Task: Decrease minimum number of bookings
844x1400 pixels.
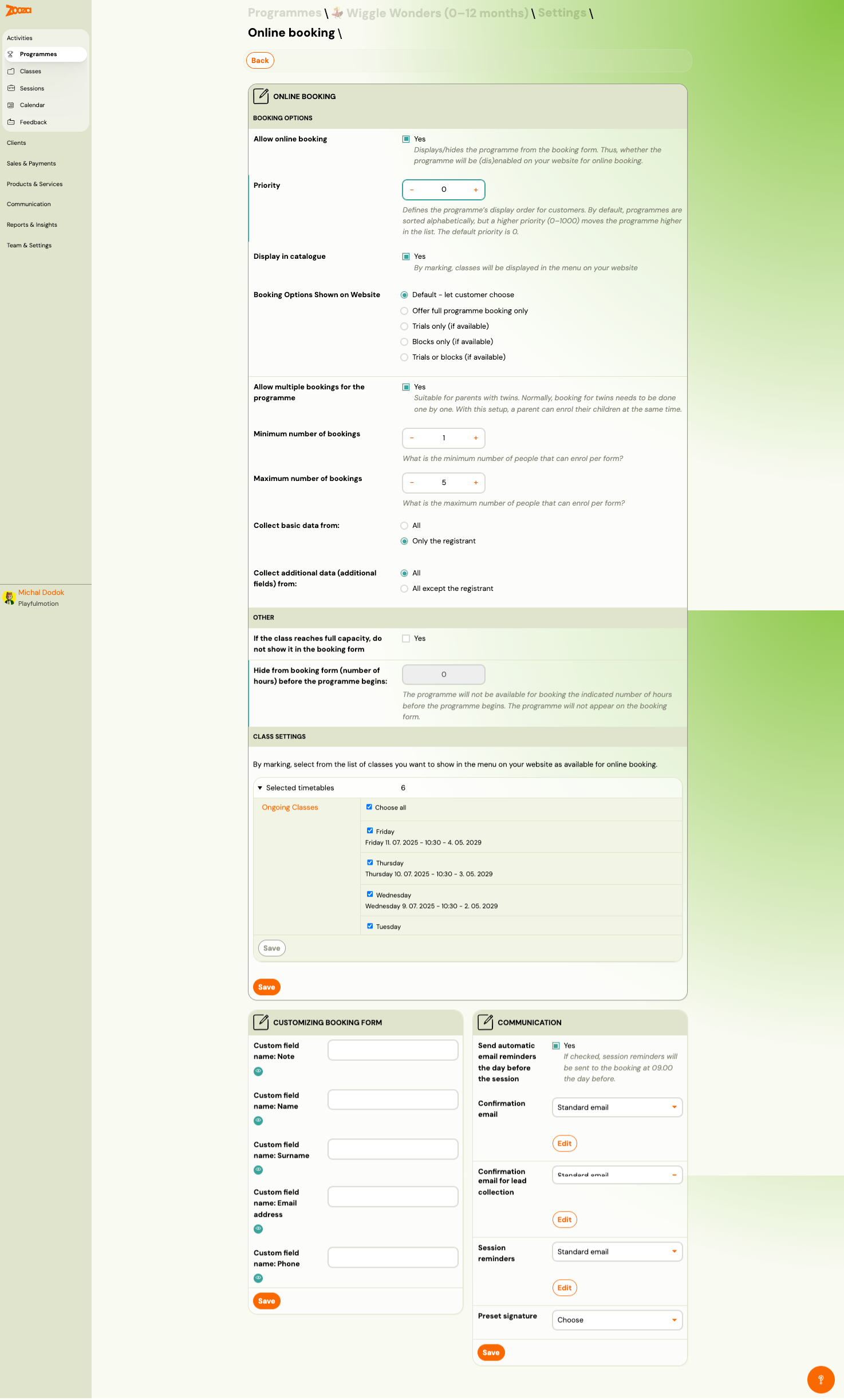Action: [x=412, y=438]
